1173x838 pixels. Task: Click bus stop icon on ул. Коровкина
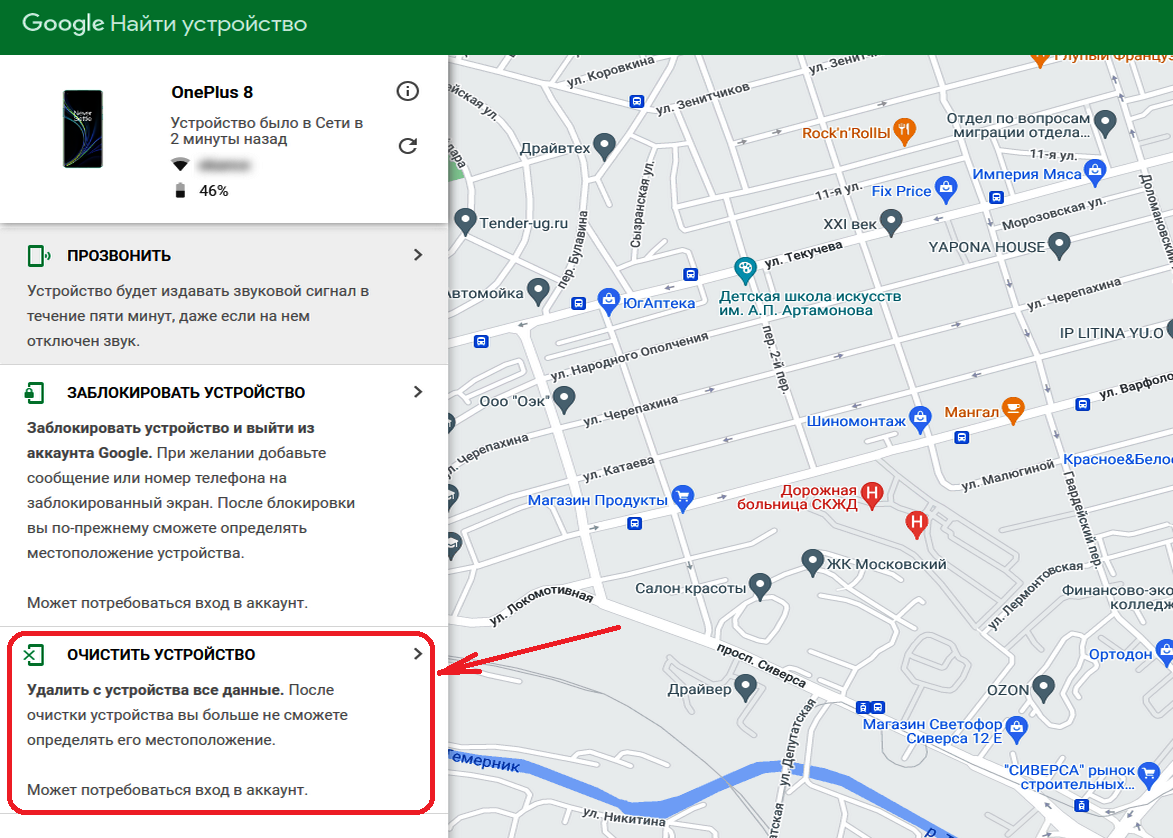[x=637, y=102]
